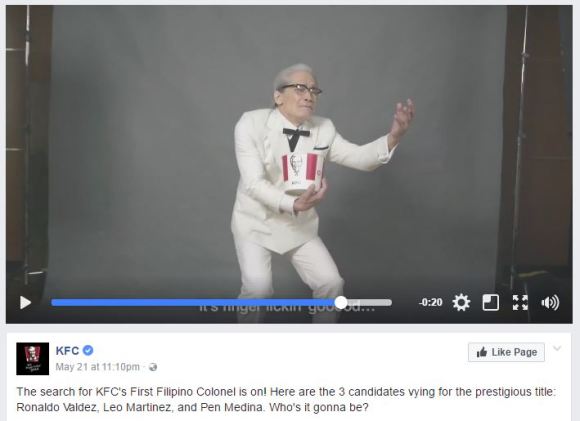
Task: Click the Like Page button
Action: click(x=506, y=352)
